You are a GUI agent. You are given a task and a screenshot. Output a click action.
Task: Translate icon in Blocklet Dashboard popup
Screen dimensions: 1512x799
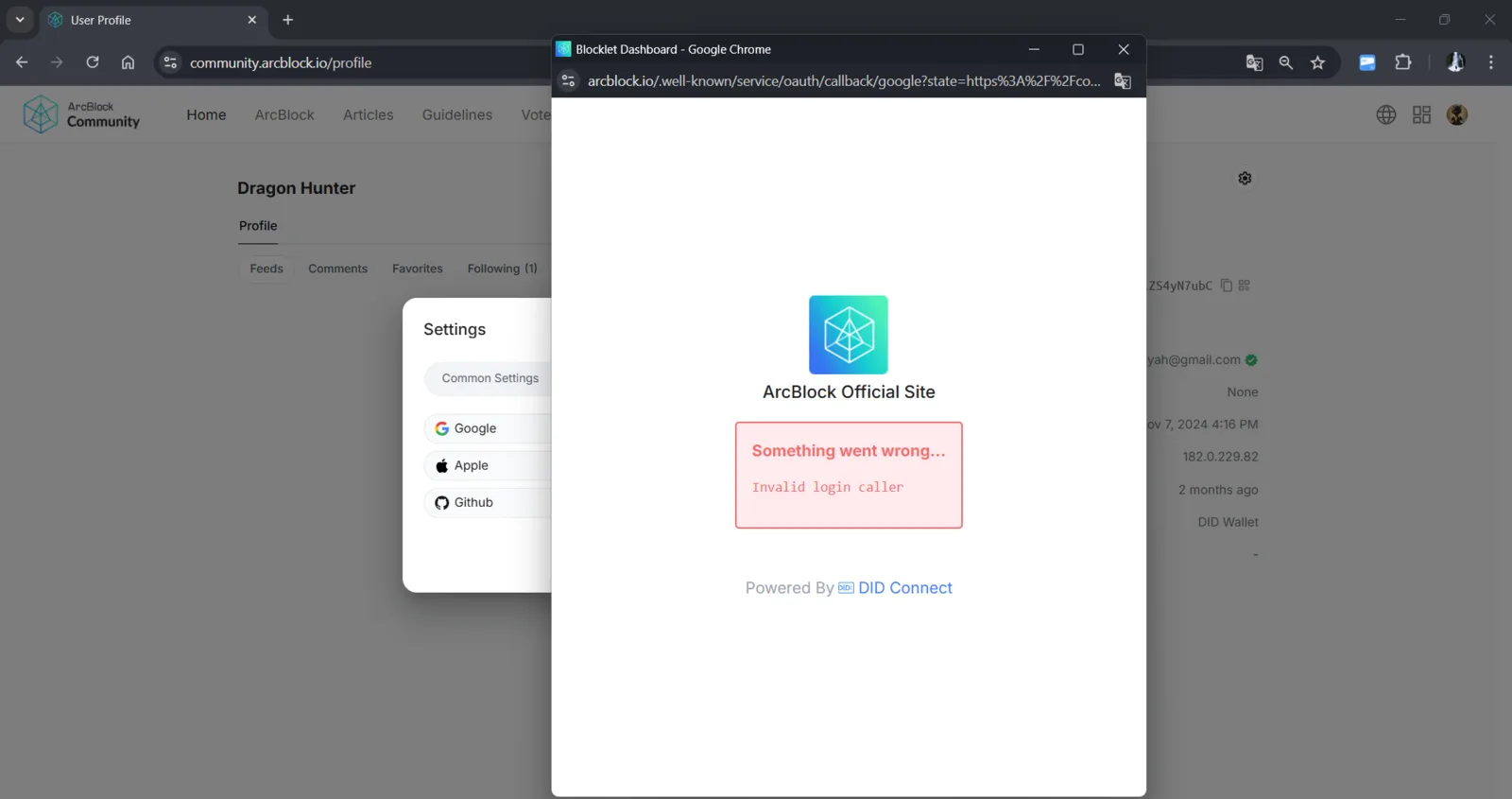[x=1123, y=81]
